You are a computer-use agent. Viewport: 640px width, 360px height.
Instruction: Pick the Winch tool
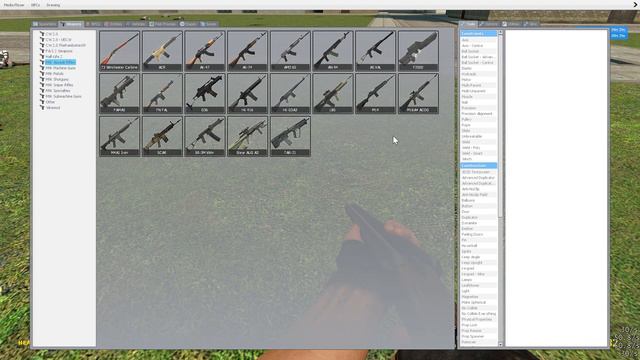479,159
